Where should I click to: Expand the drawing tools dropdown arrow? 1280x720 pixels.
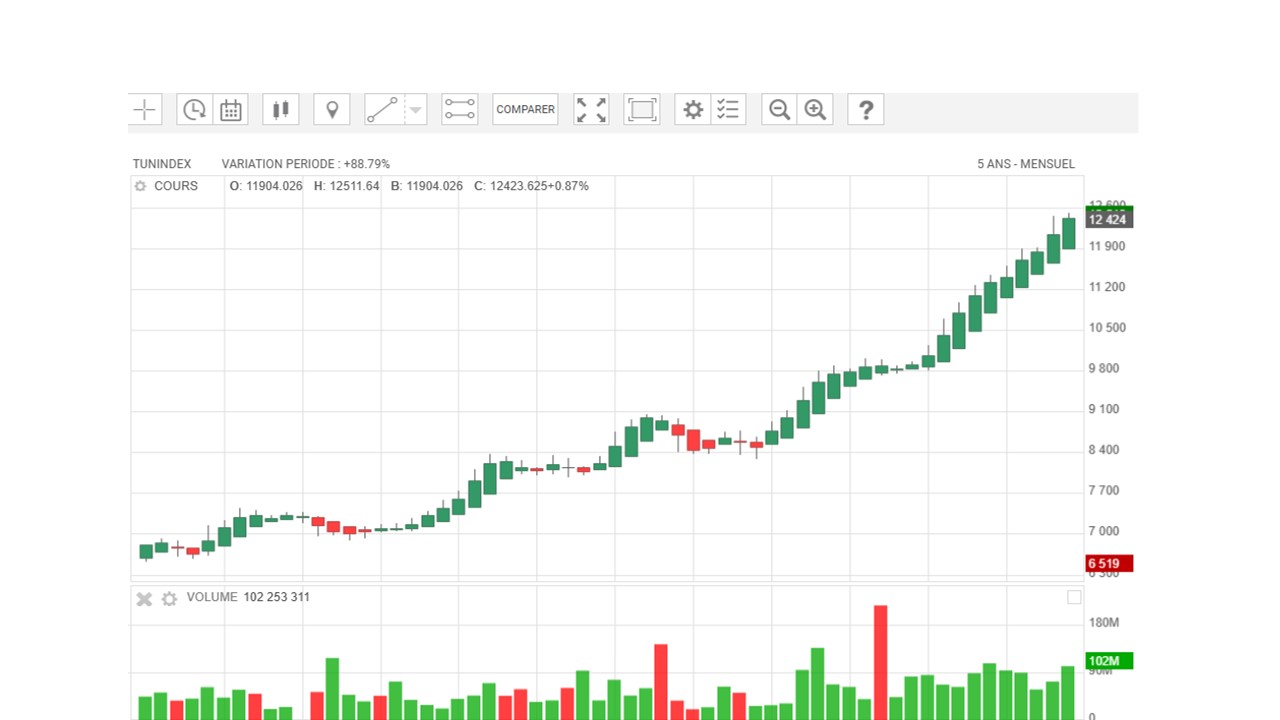416,110
